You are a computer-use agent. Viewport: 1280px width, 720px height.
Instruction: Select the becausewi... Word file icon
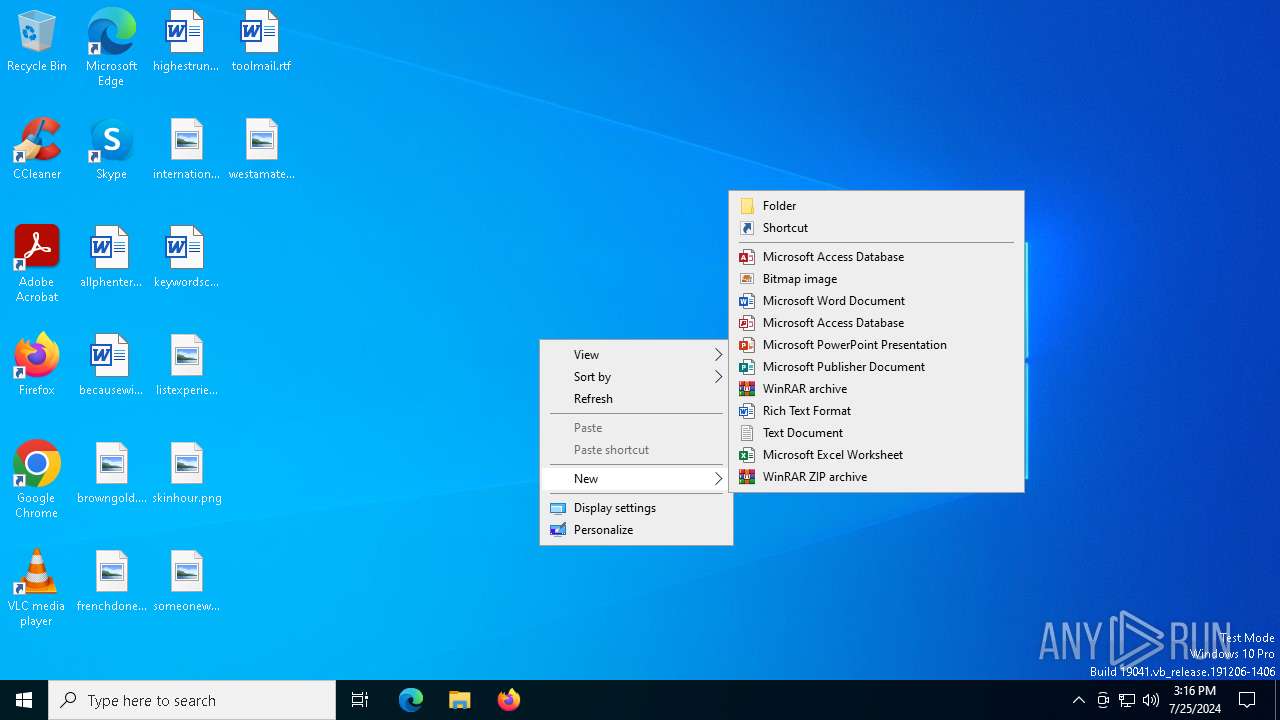[x=111, y=366]
